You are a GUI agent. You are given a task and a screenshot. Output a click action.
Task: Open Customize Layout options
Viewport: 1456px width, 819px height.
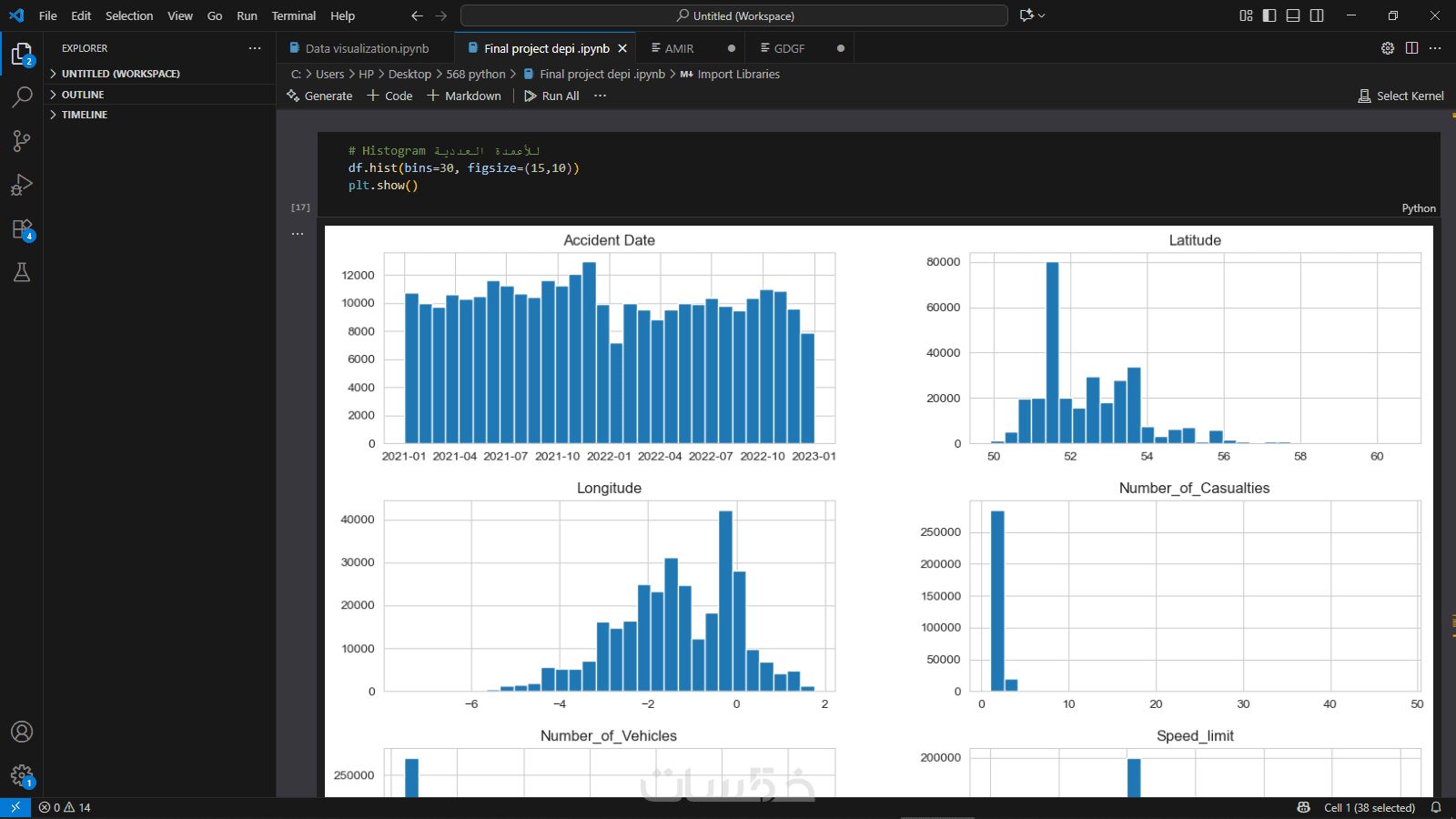[x=1246, y=15]
